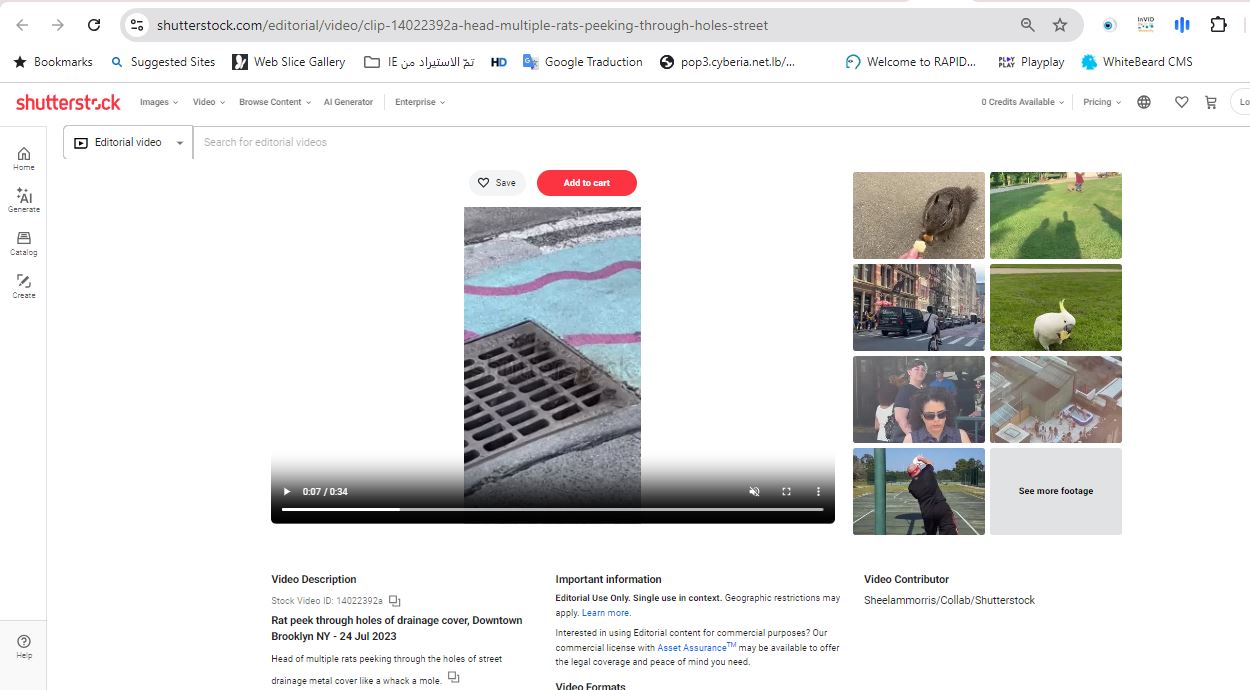Expand the Images menu dropdown
Viewport: 1250px width, 690px height.
click(158, 102)
